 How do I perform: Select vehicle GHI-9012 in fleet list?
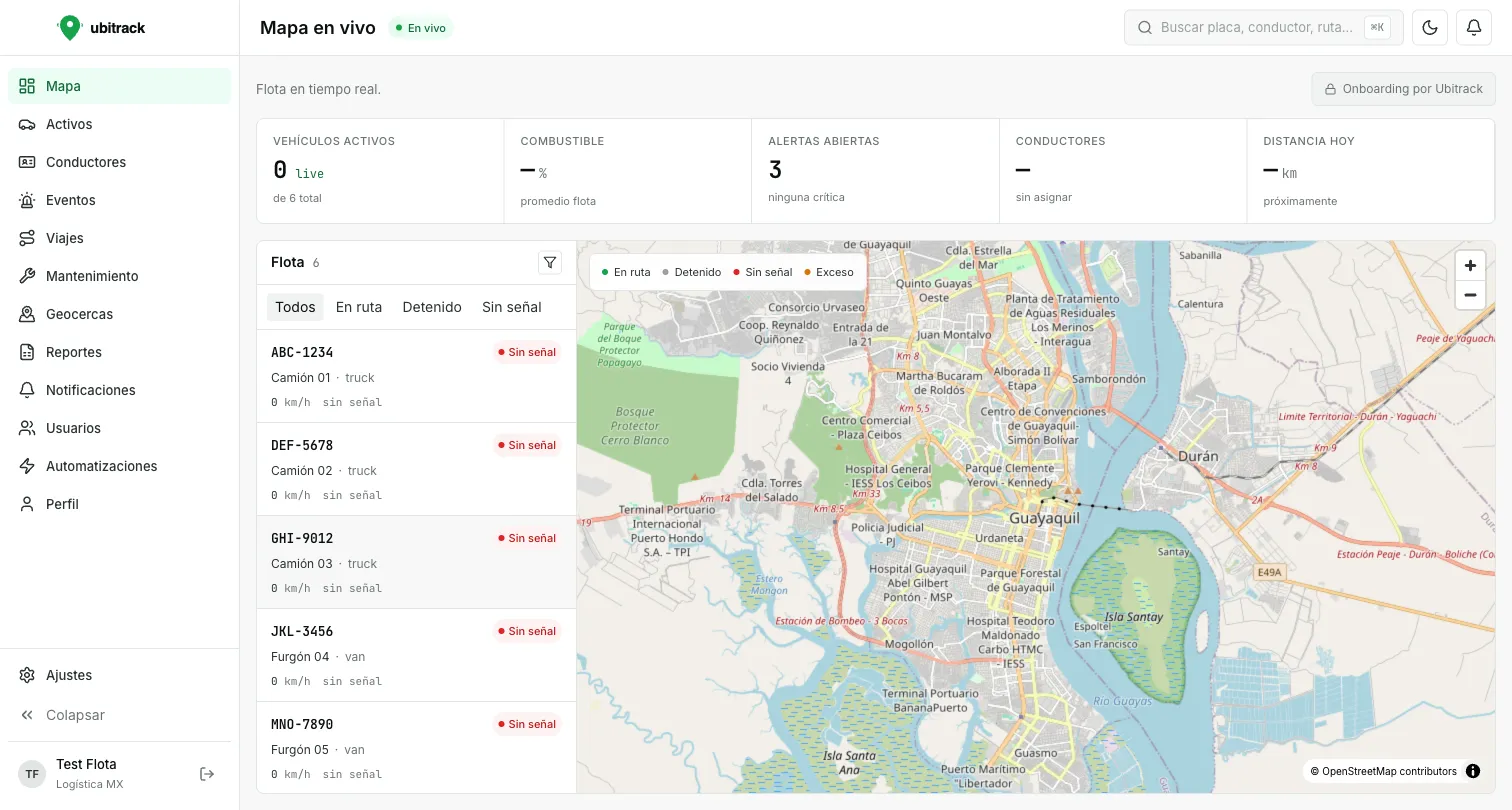pos(416,562)
